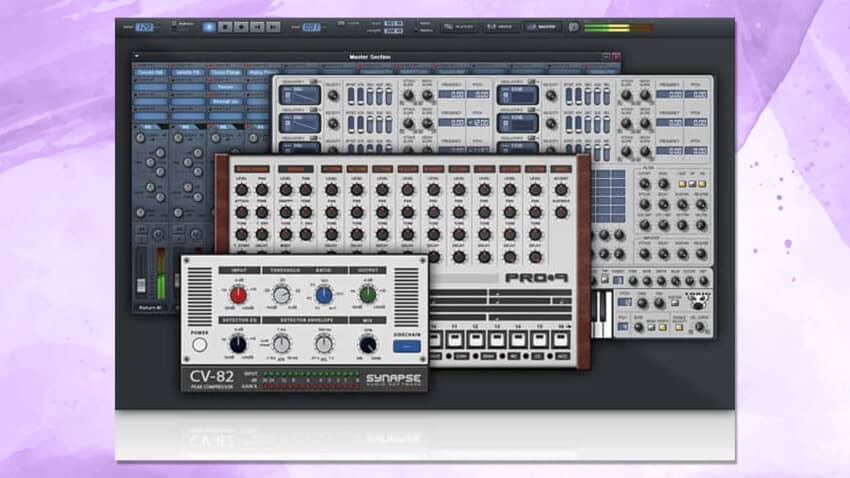
Task: Click the green Output knob on CV-82
Action: [x=368, y=295]
